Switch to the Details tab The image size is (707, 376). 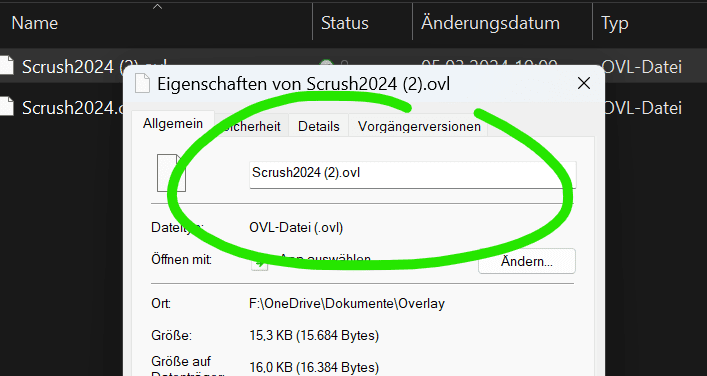(x=319, y=126)
